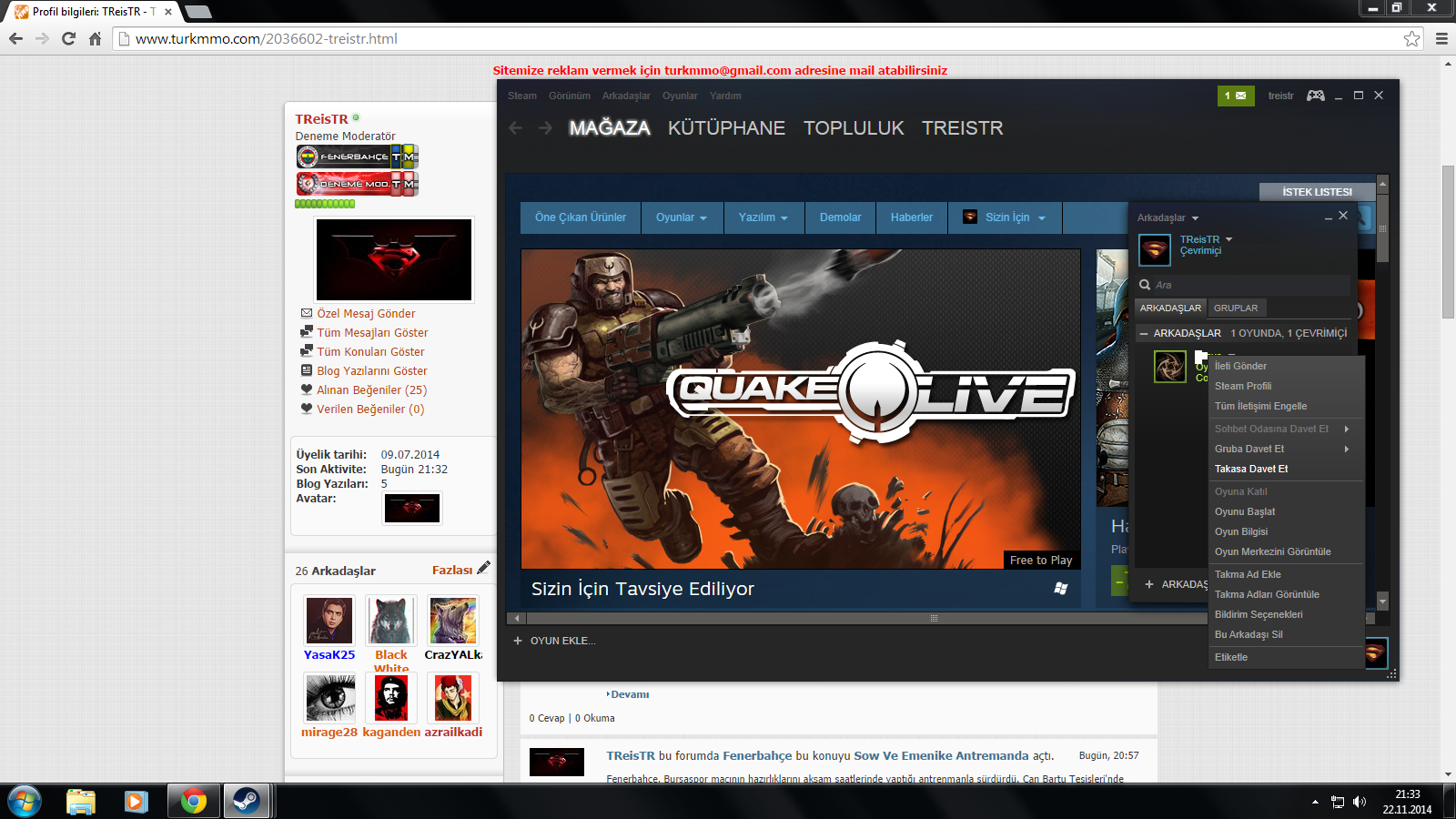Image resolution: width=1456 pixels, height=819 pixels.
Task: Click İSTEK LİSTESİ wishlist button
Action: (1317, 192)
